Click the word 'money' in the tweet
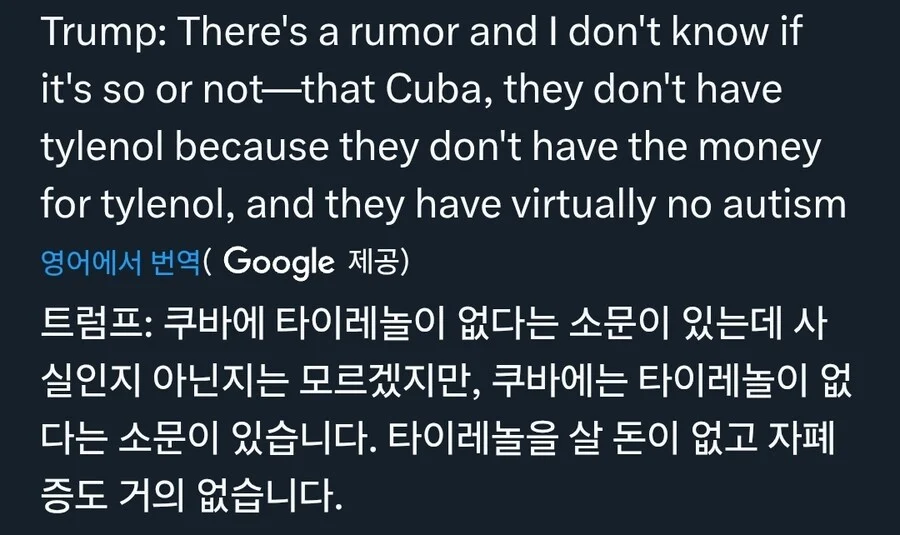Screen dimensions: 900x535 (x=759, y=148)
